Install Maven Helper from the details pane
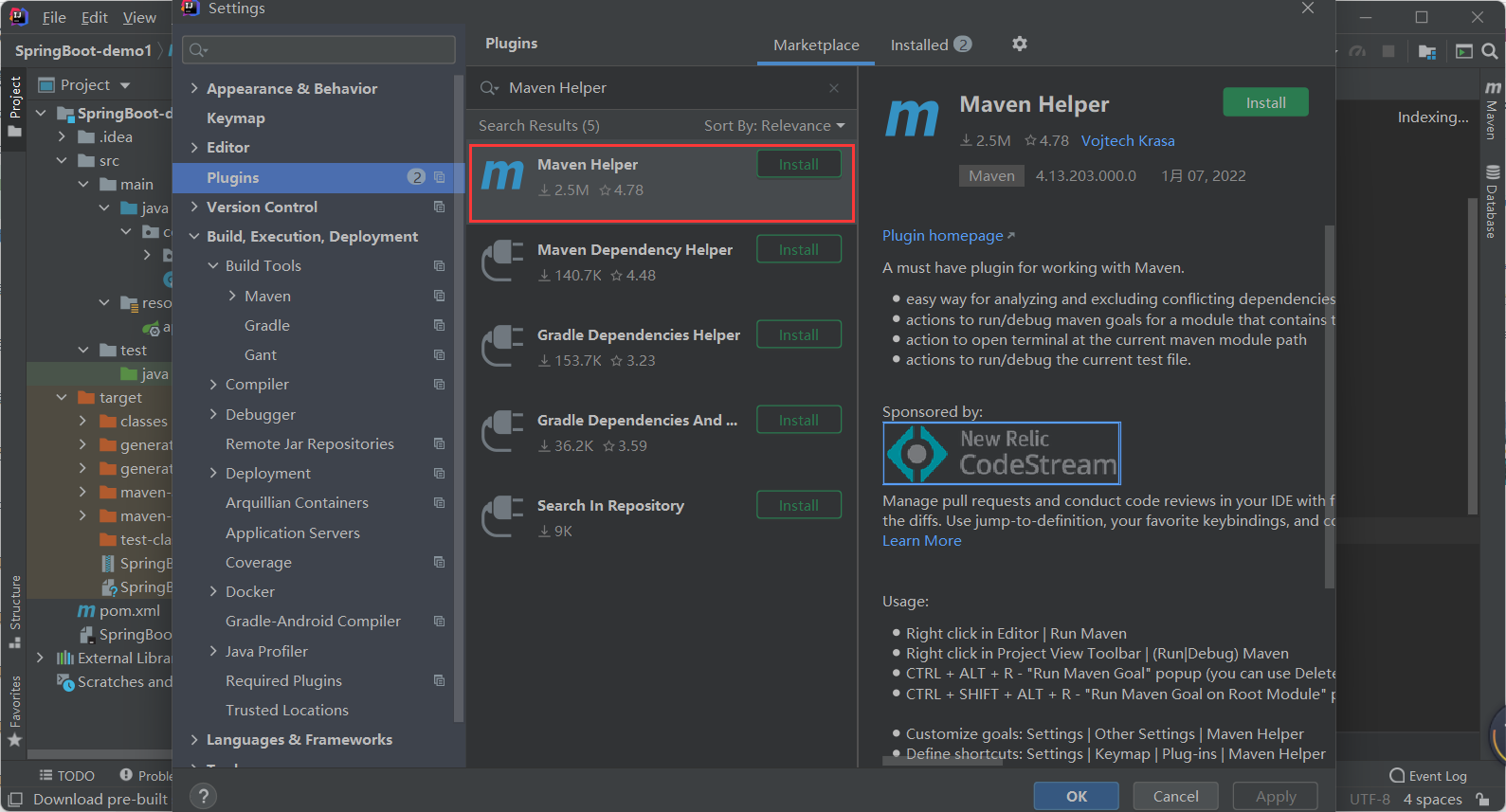 click(x=1265, y=102)
